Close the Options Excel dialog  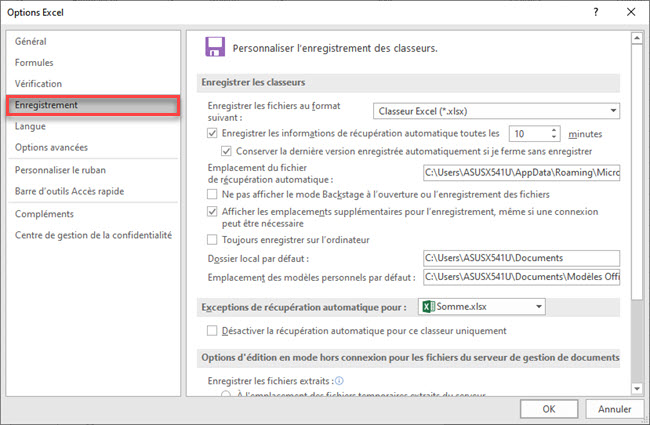pyautogui.click(x=631, y=12)
